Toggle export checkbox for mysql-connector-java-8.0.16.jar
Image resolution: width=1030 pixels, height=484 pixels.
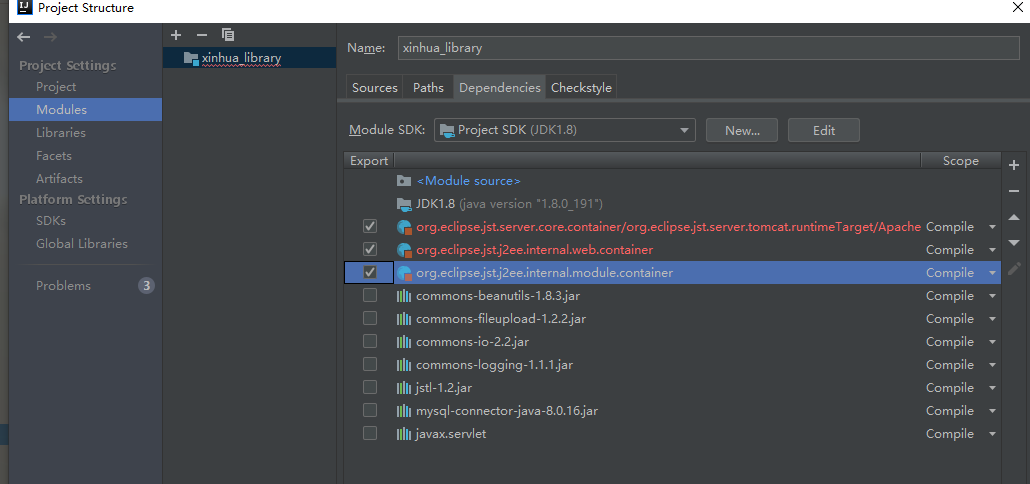coord(370,411)
